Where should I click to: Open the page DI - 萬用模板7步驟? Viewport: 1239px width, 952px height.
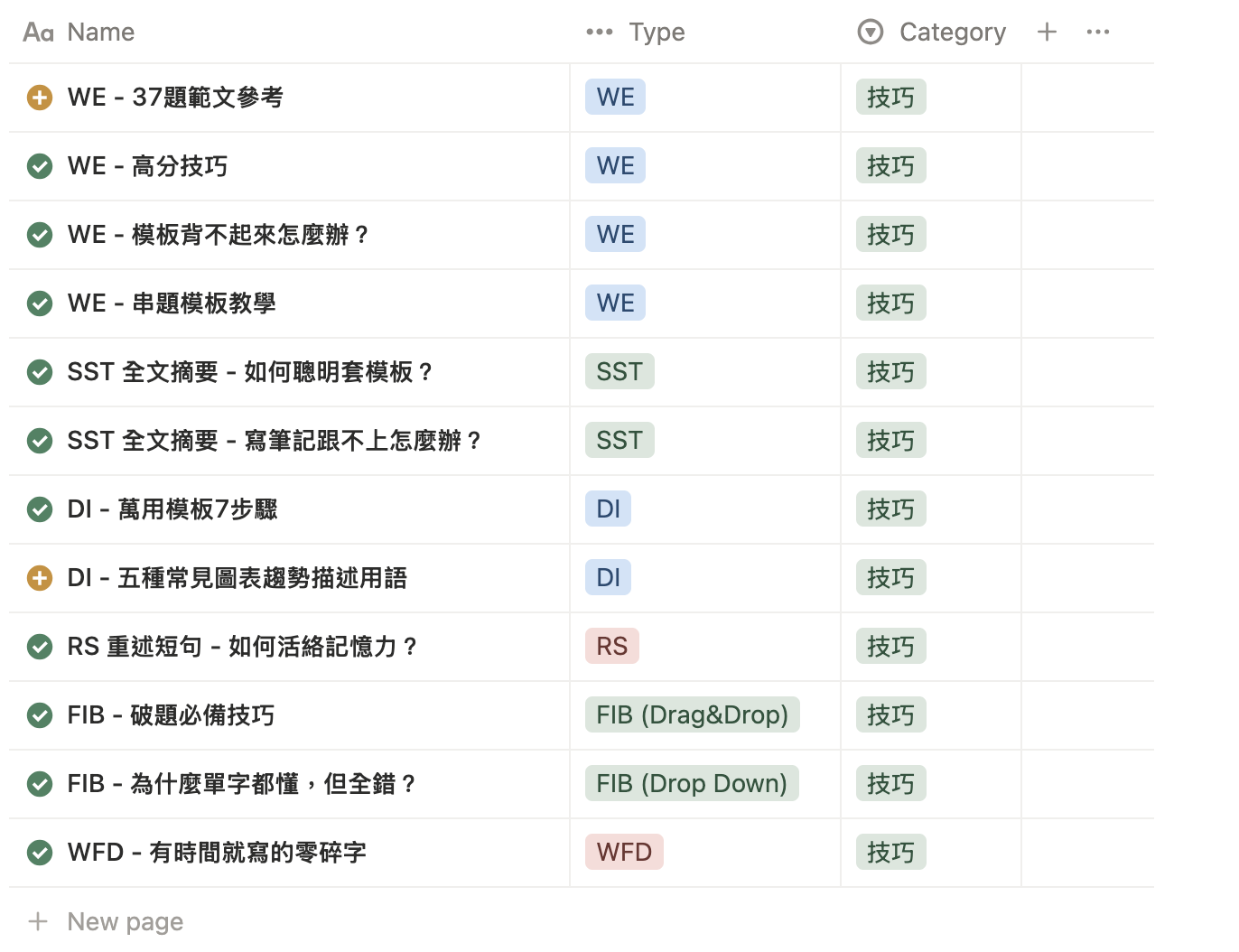tap(172, 509)
